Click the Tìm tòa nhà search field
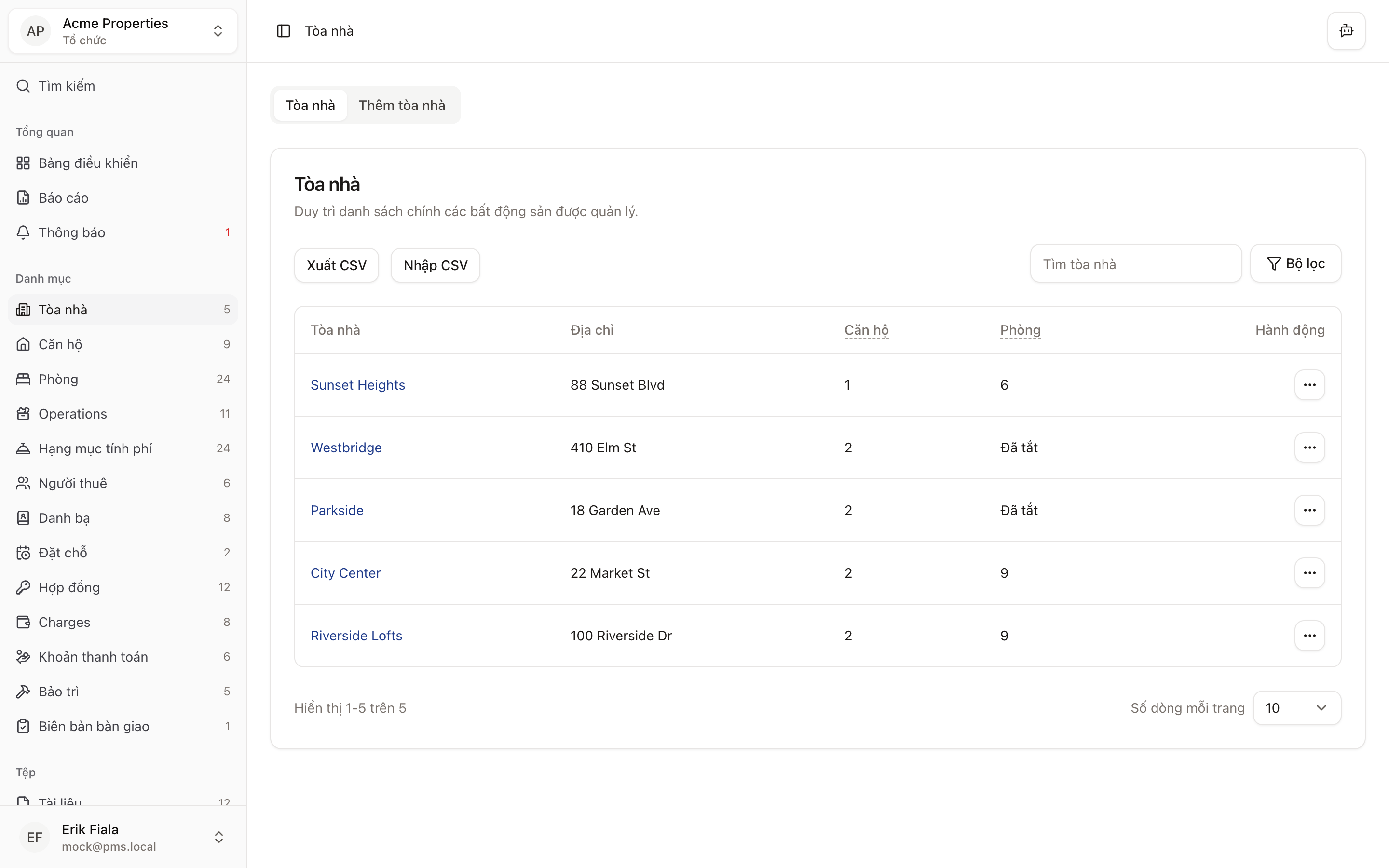Viewport: 1389px width, 868px height. (x=1135, y=264)
